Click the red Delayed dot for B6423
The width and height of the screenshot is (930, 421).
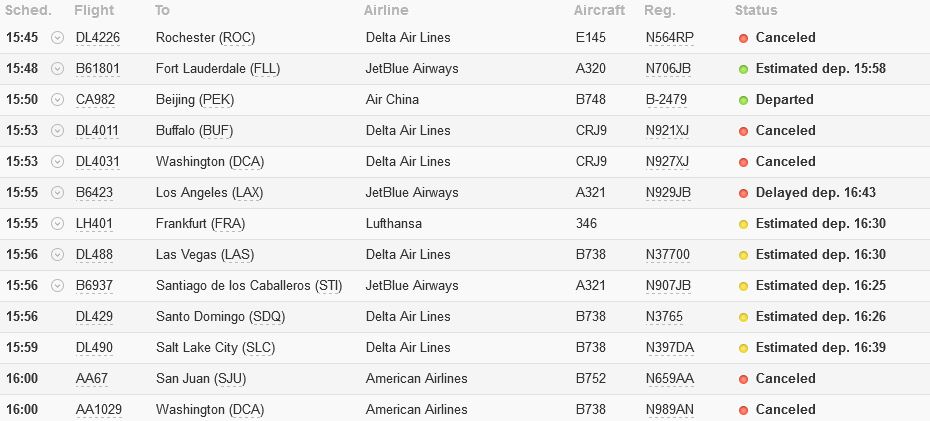click(x=743, y=193)
